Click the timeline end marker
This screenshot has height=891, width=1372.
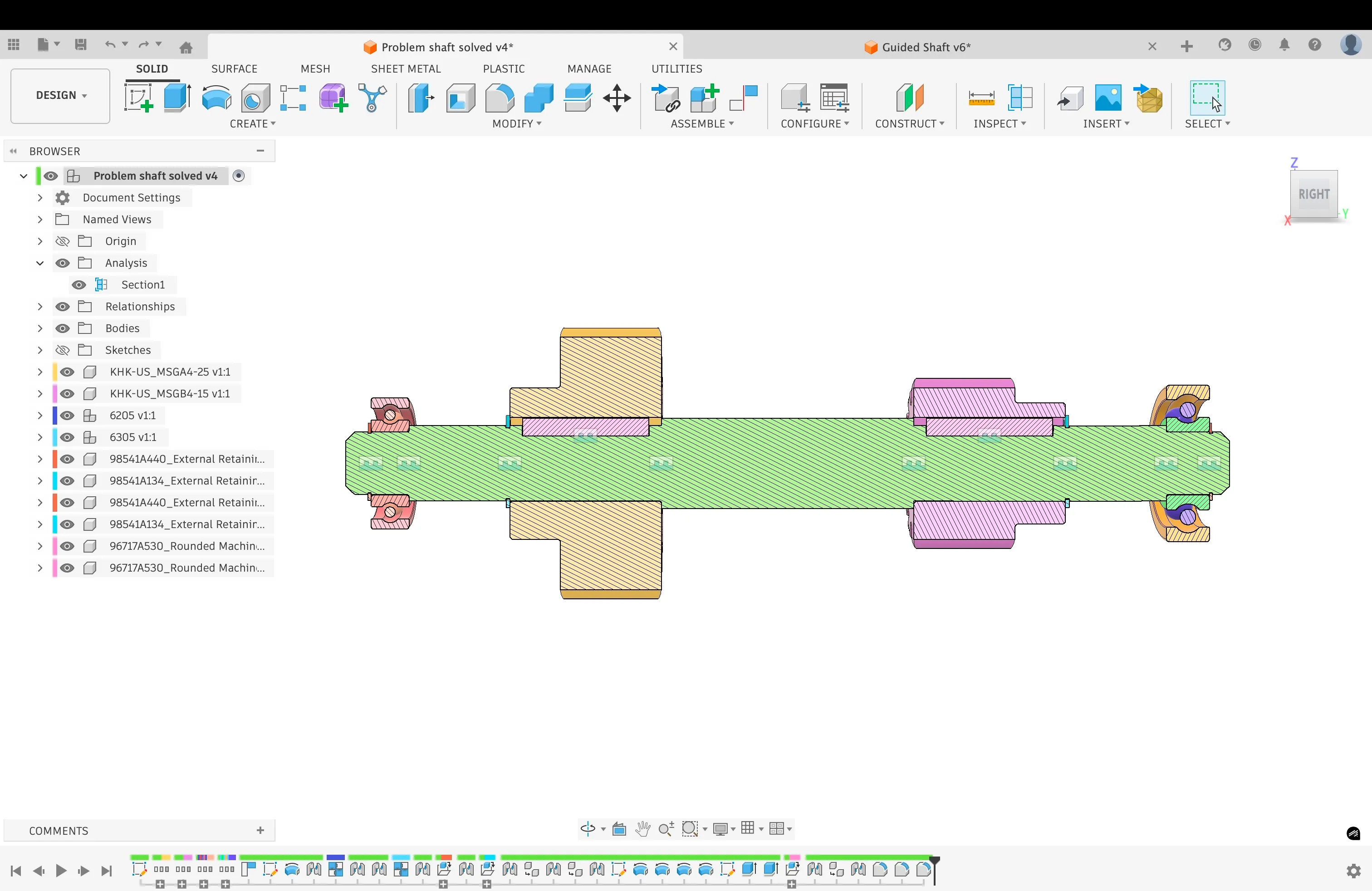click(935, 870)
